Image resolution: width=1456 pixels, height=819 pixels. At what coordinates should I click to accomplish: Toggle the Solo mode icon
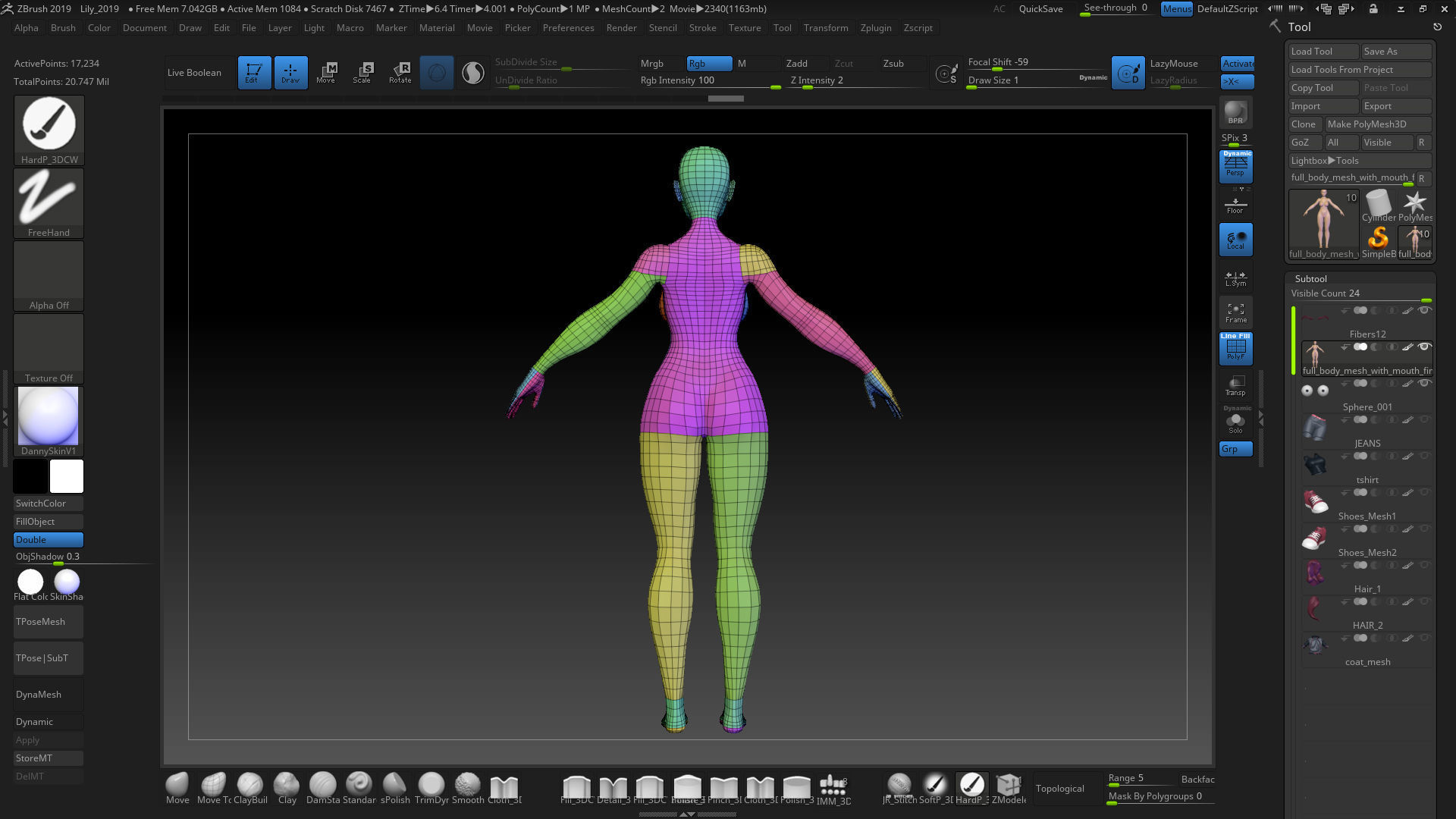(1235, 421)
